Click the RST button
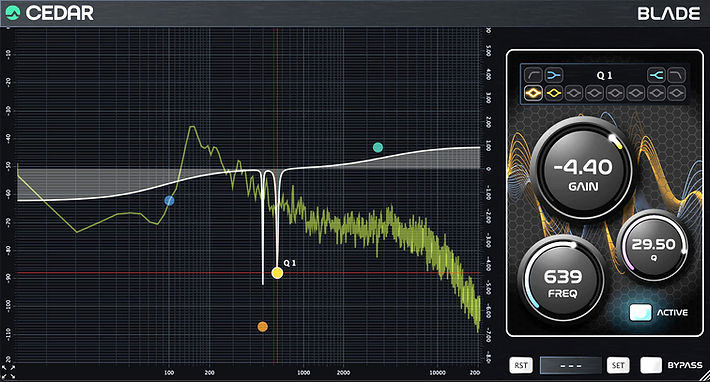710x382 pixels. (521, 365)
